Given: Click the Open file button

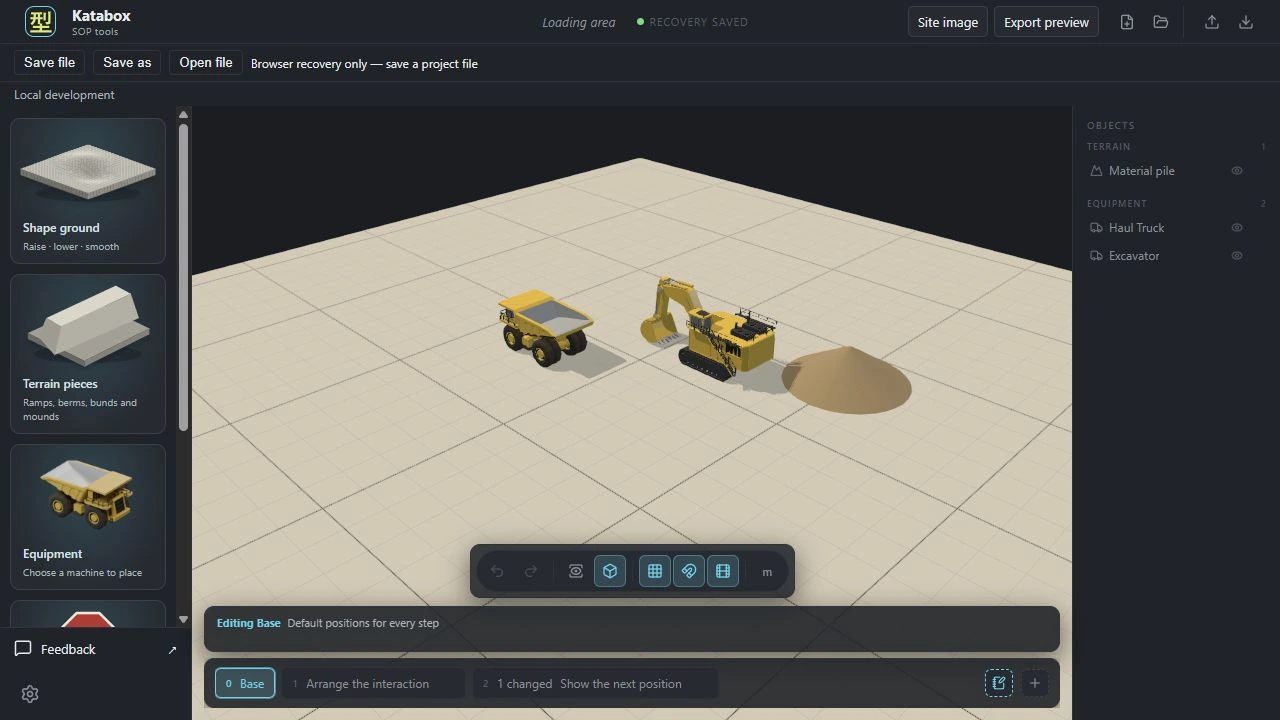Looking at the screenshot, I should pyautogui.click(x=206, y=62).
